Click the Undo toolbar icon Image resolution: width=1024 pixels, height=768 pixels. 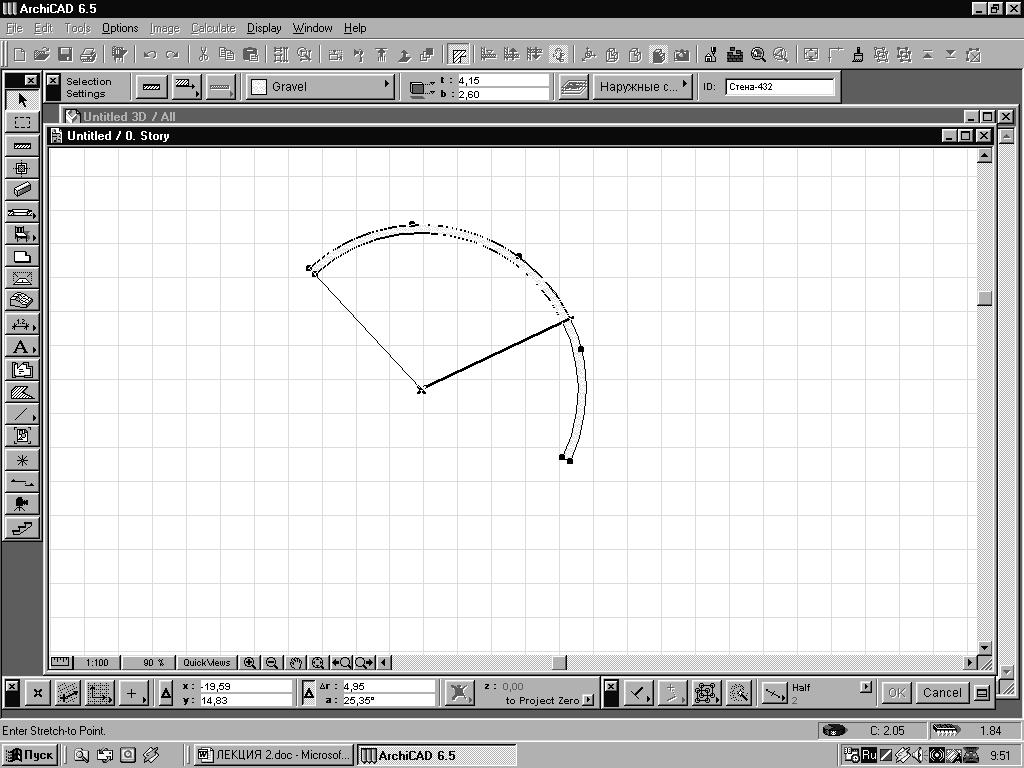150,55
